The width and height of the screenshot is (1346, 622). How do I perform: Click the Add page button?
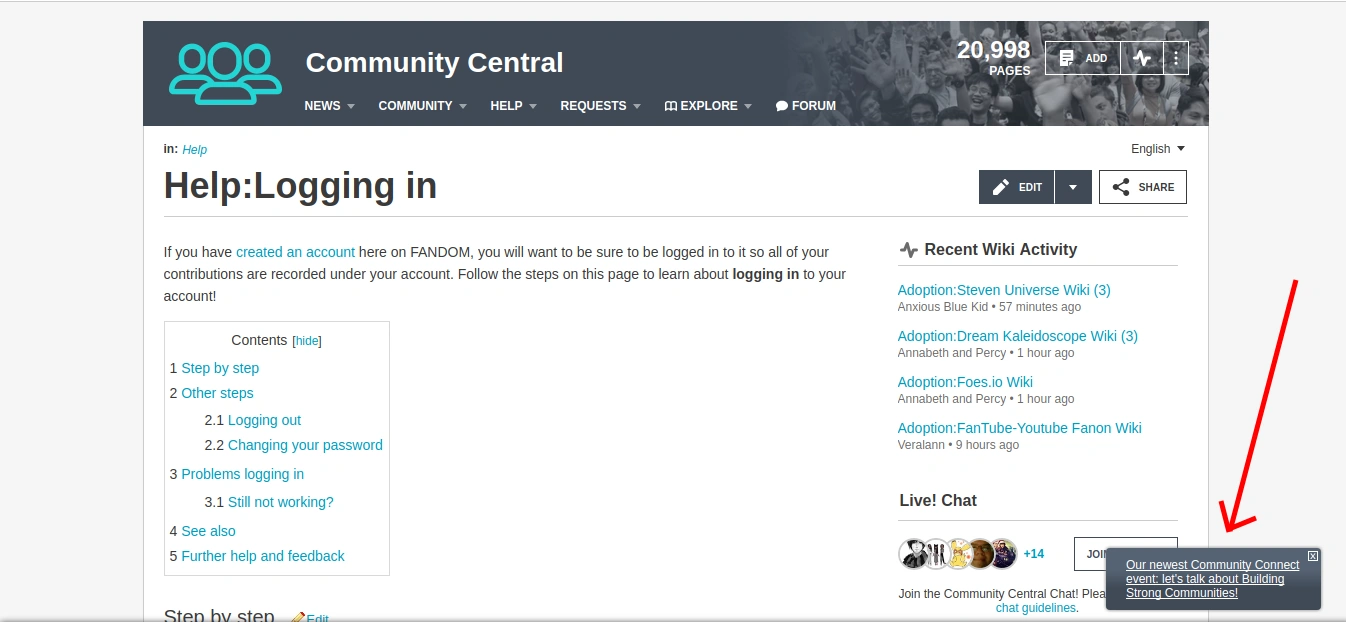[1083, 58]
